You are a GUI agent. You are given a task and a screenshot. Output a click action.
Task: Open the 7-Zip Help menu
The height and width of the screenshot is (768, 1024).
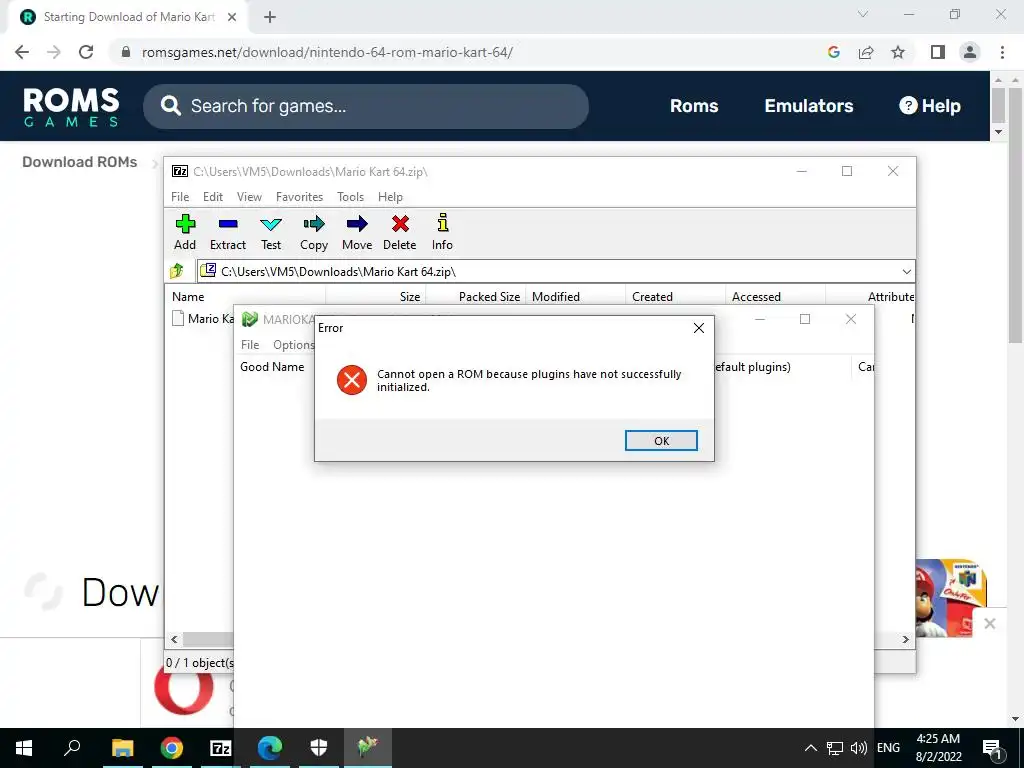[391, 197]
